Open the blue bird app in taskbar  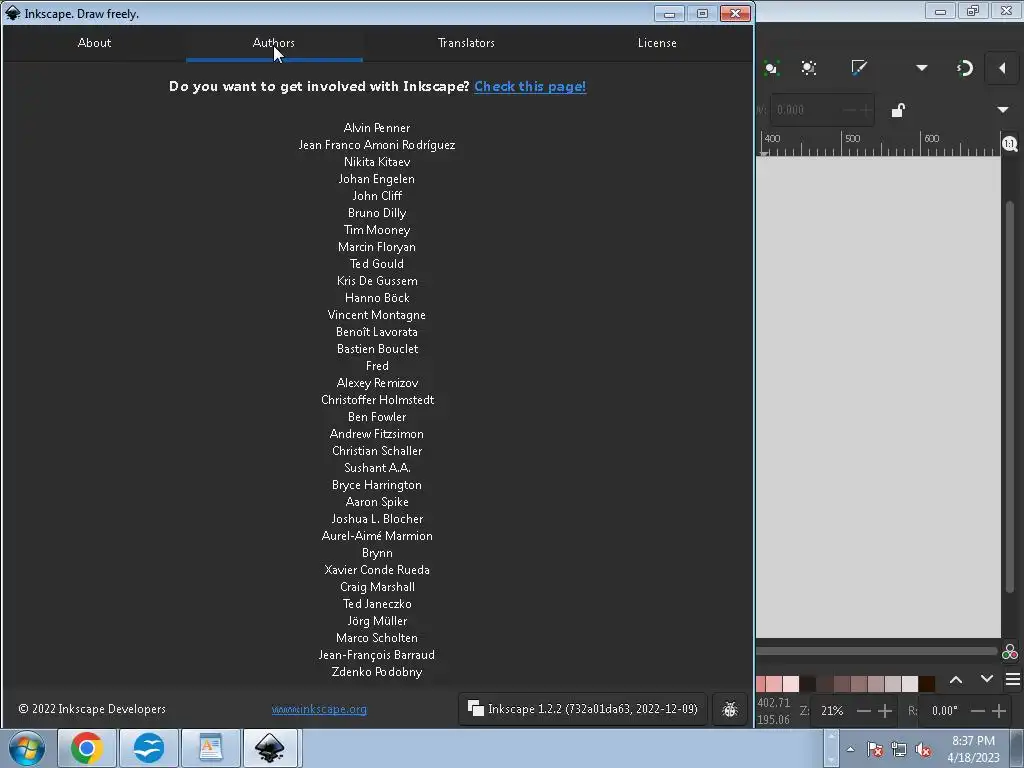click(149, 748)
